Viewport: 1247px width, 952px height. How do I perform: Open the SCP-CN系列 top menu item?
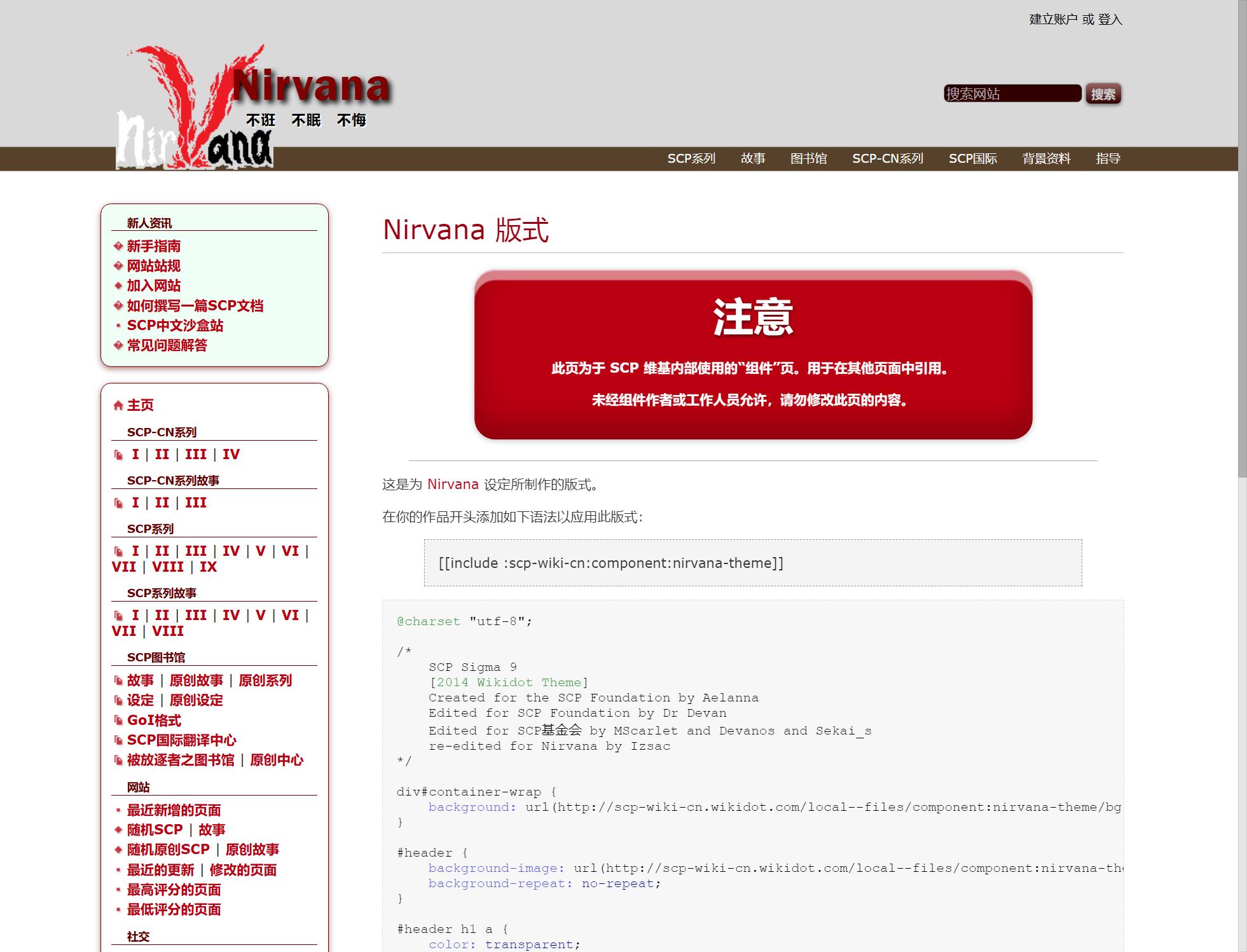(x=888, y=158)
